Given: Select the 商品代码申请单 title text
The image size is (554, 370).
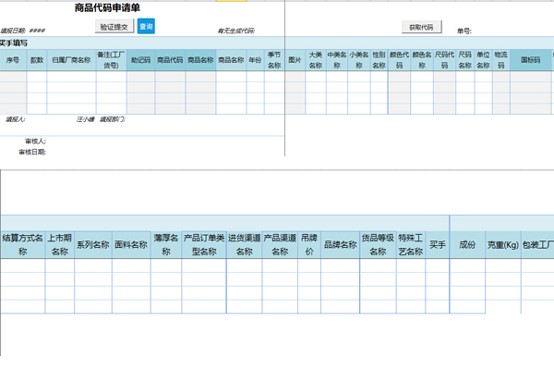Looking at the screenshot, I should [107, 7].
